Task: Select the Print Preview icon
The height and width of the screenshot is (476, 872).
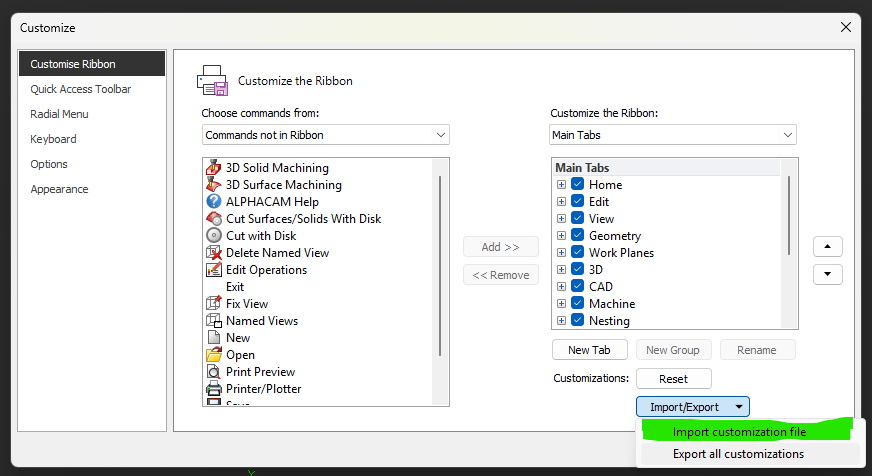Action: click(213, 372)
